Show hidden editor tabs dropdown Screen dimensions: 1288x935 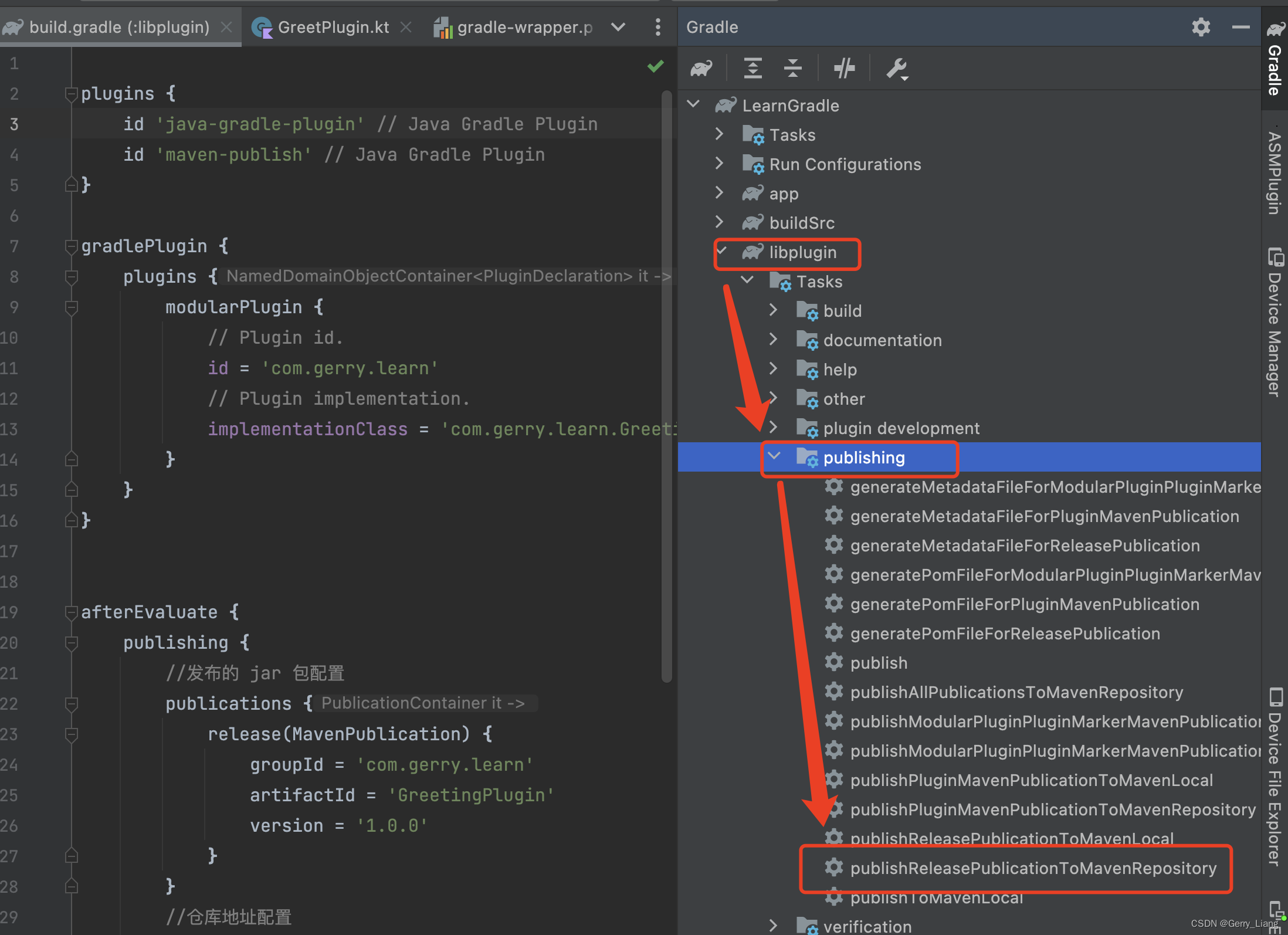(x=618, y=27)
